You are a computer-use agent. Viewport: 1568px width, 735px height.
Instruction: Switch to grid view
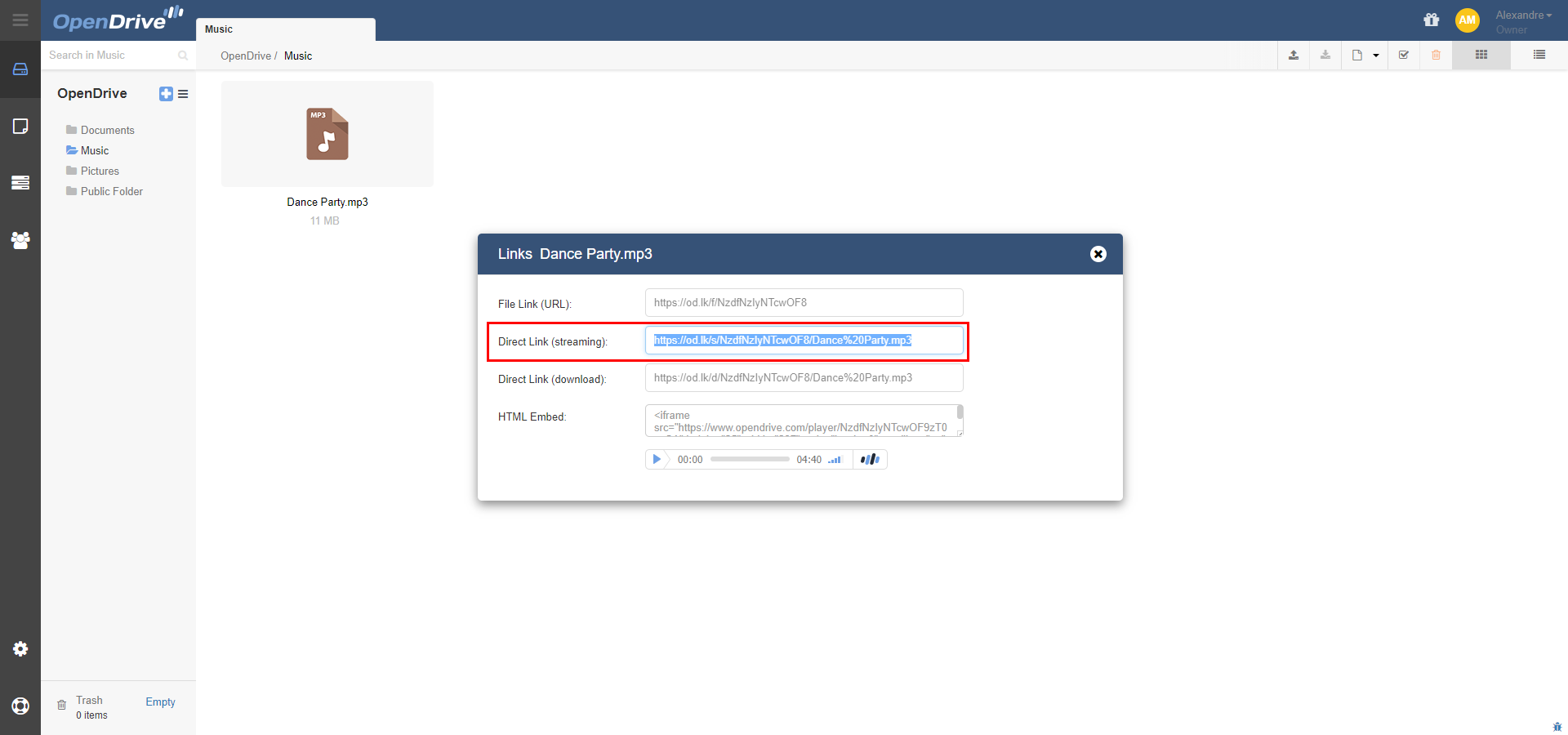(x=1481, y=56)
